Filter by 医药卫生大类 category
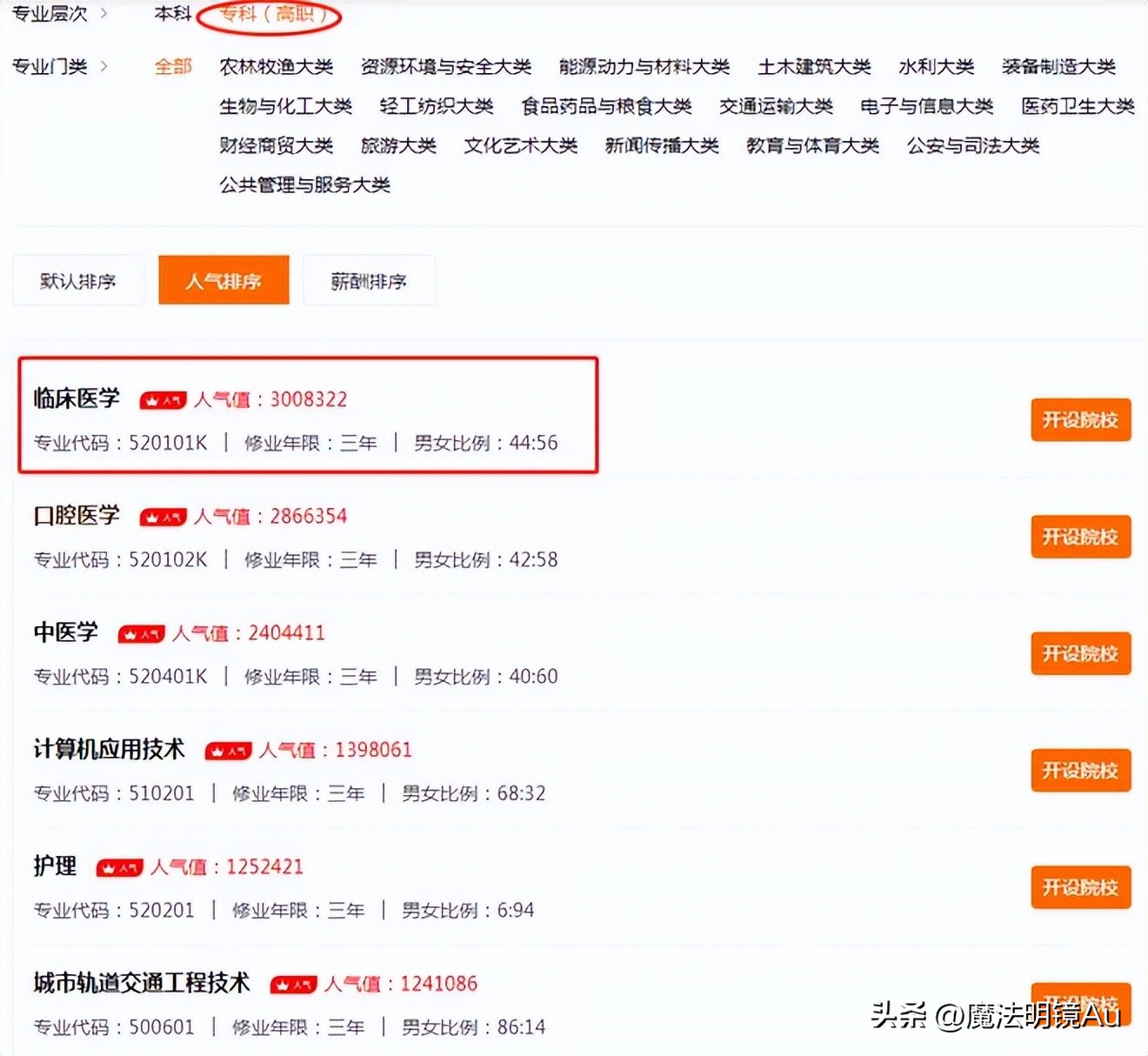Screen dimensions: 1148x1056 click(x=1078, y=106)
